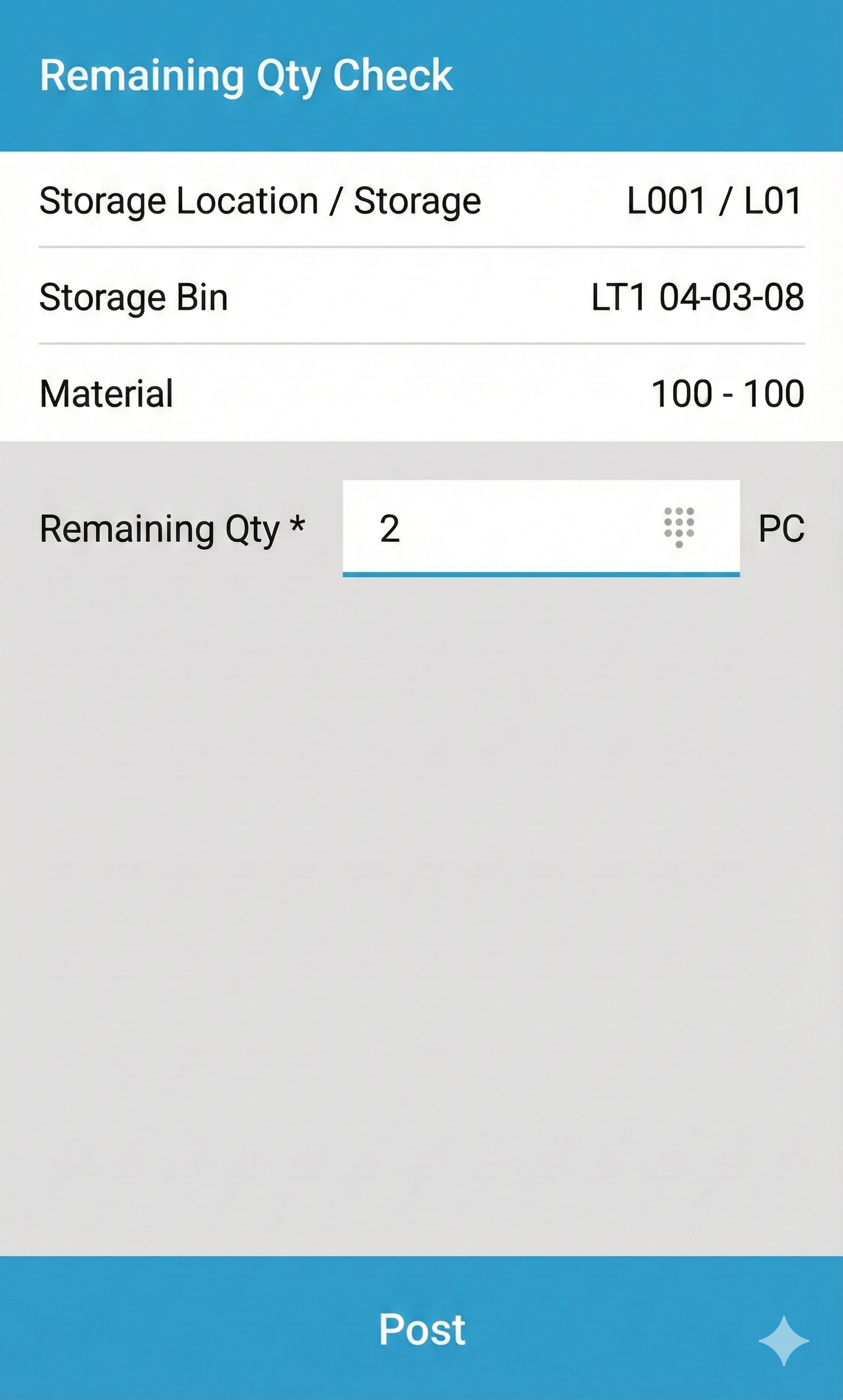Tap blank header area right of title
843x1400 pixels.
(x=653, y=75)
